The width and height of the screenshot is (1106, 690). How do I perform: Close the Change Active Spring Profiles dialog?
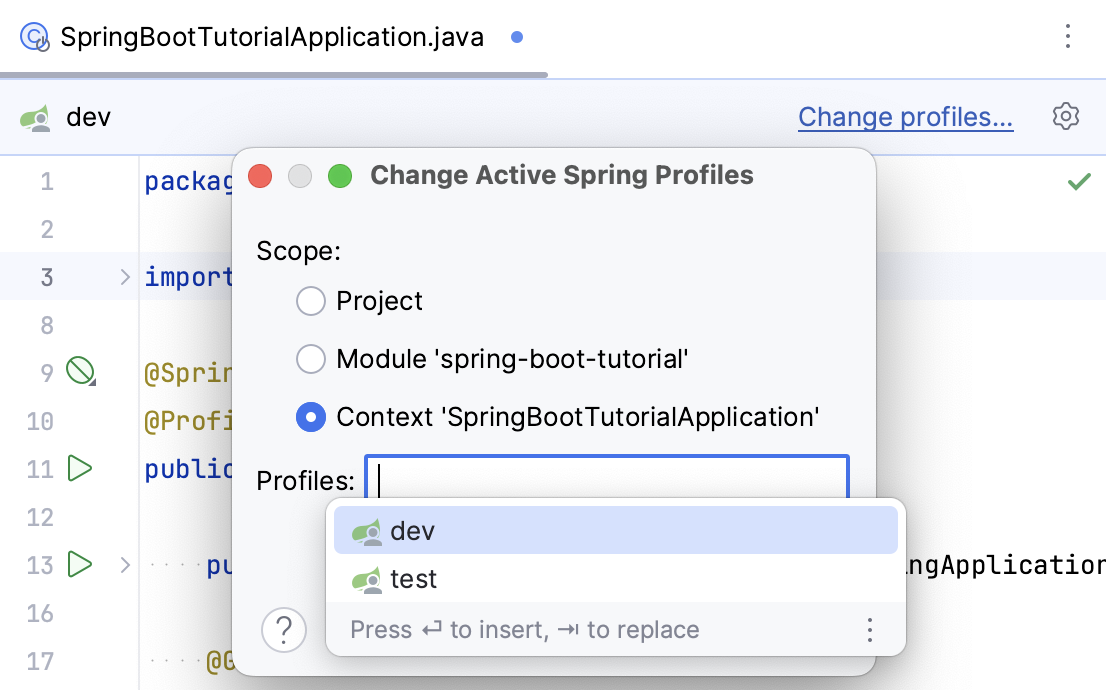click(x=260, y=177)
